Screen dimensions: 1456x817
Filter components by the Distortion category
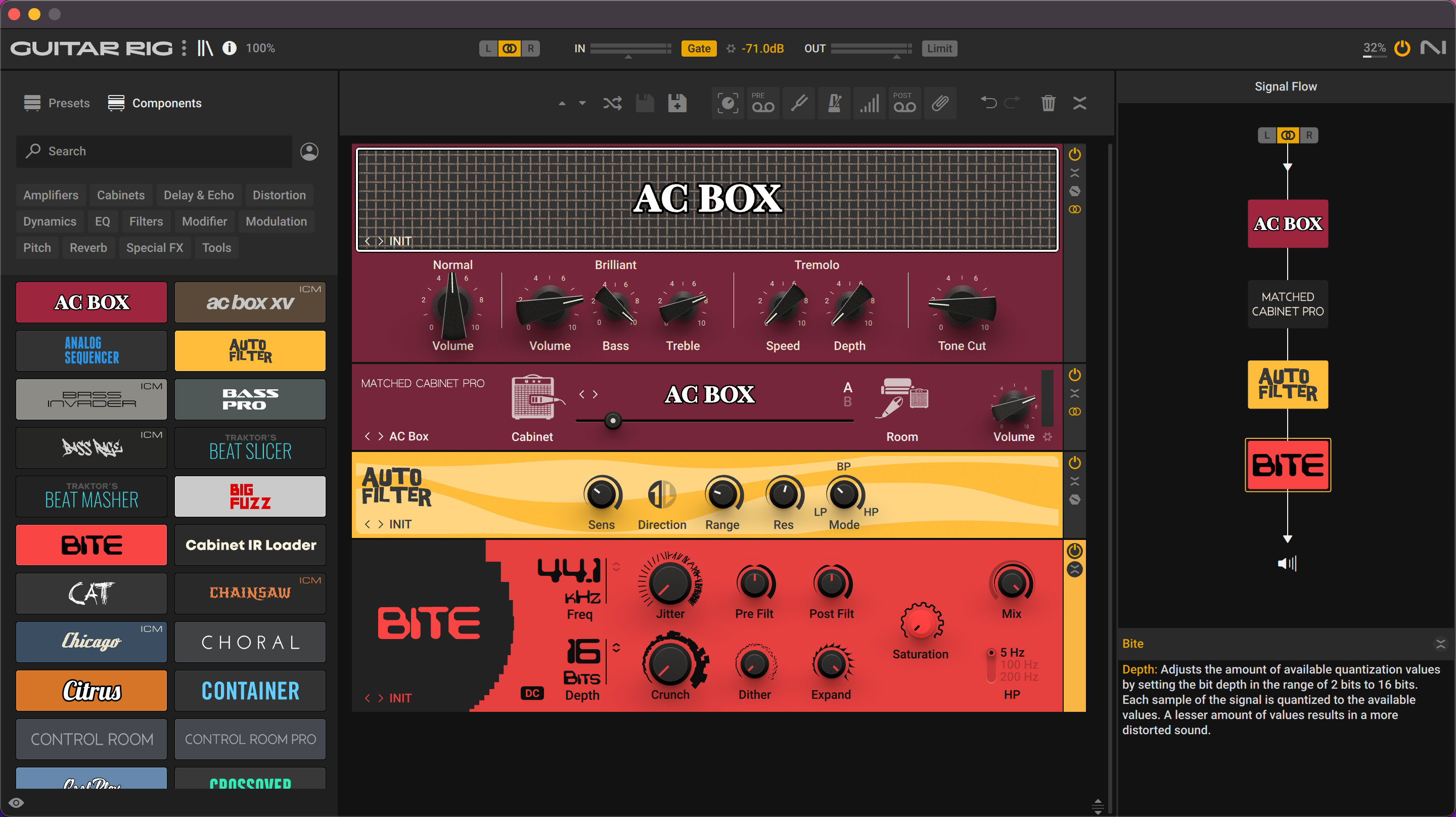279,195
